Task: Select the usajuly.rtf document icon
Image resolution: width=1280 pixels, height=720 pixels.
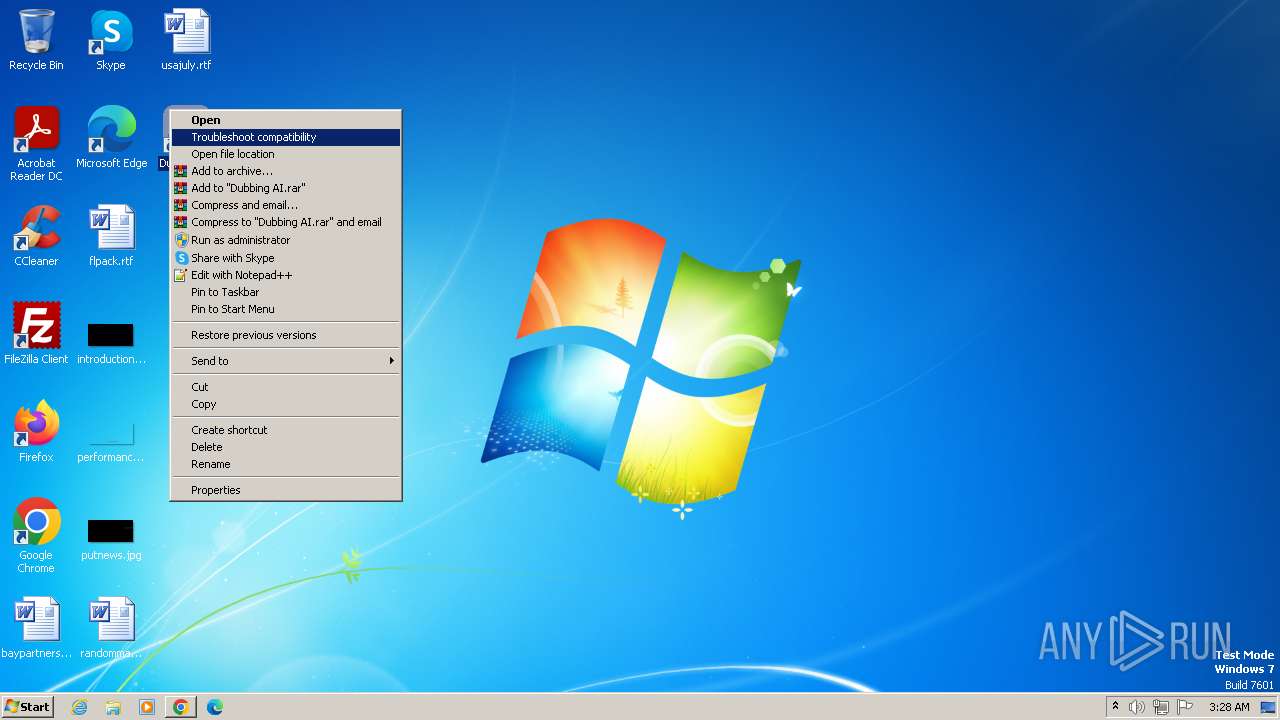Action: pos(186,40)
